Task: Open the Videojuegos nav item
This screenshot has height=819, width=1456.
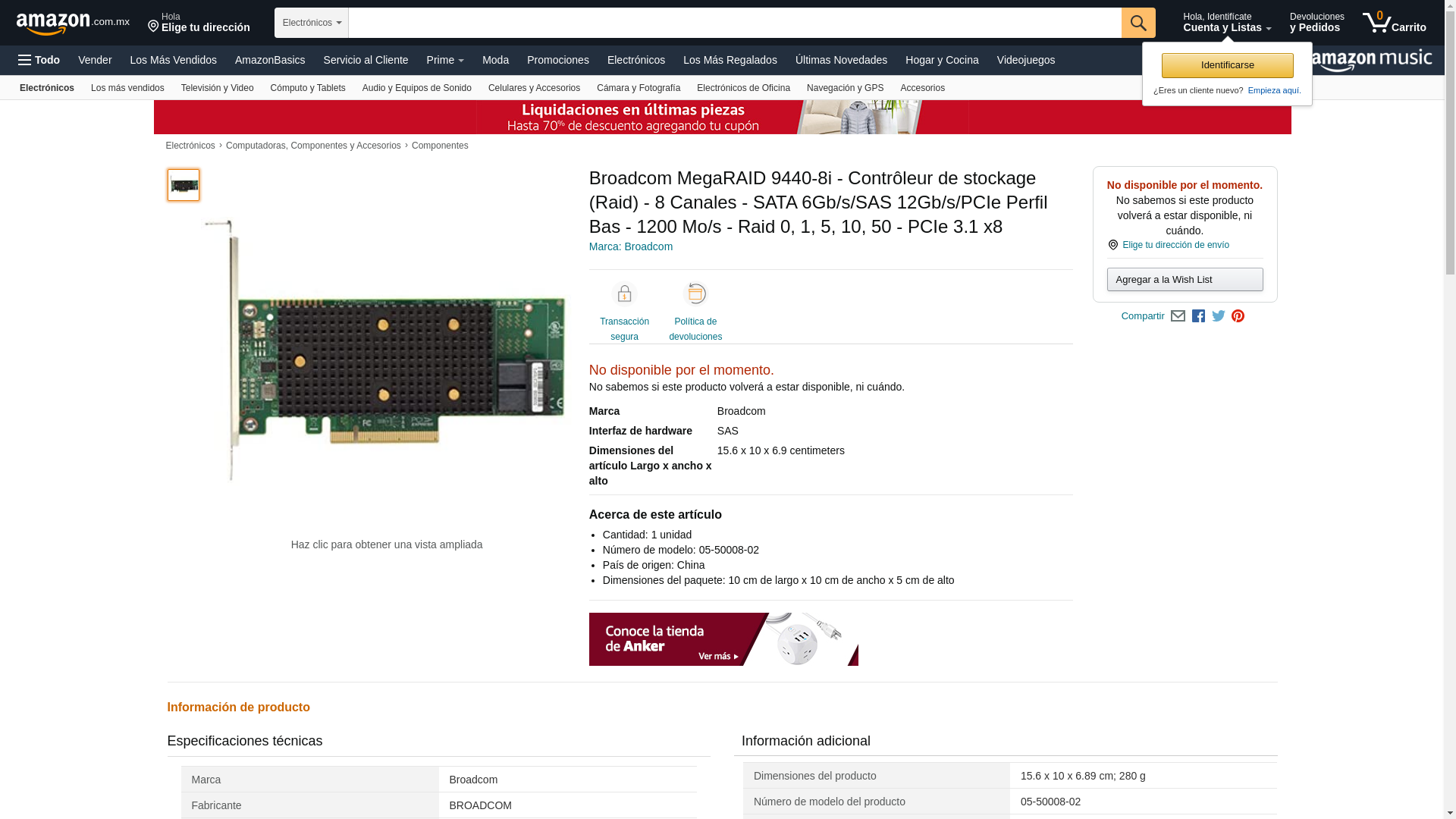Action: 1025,60
